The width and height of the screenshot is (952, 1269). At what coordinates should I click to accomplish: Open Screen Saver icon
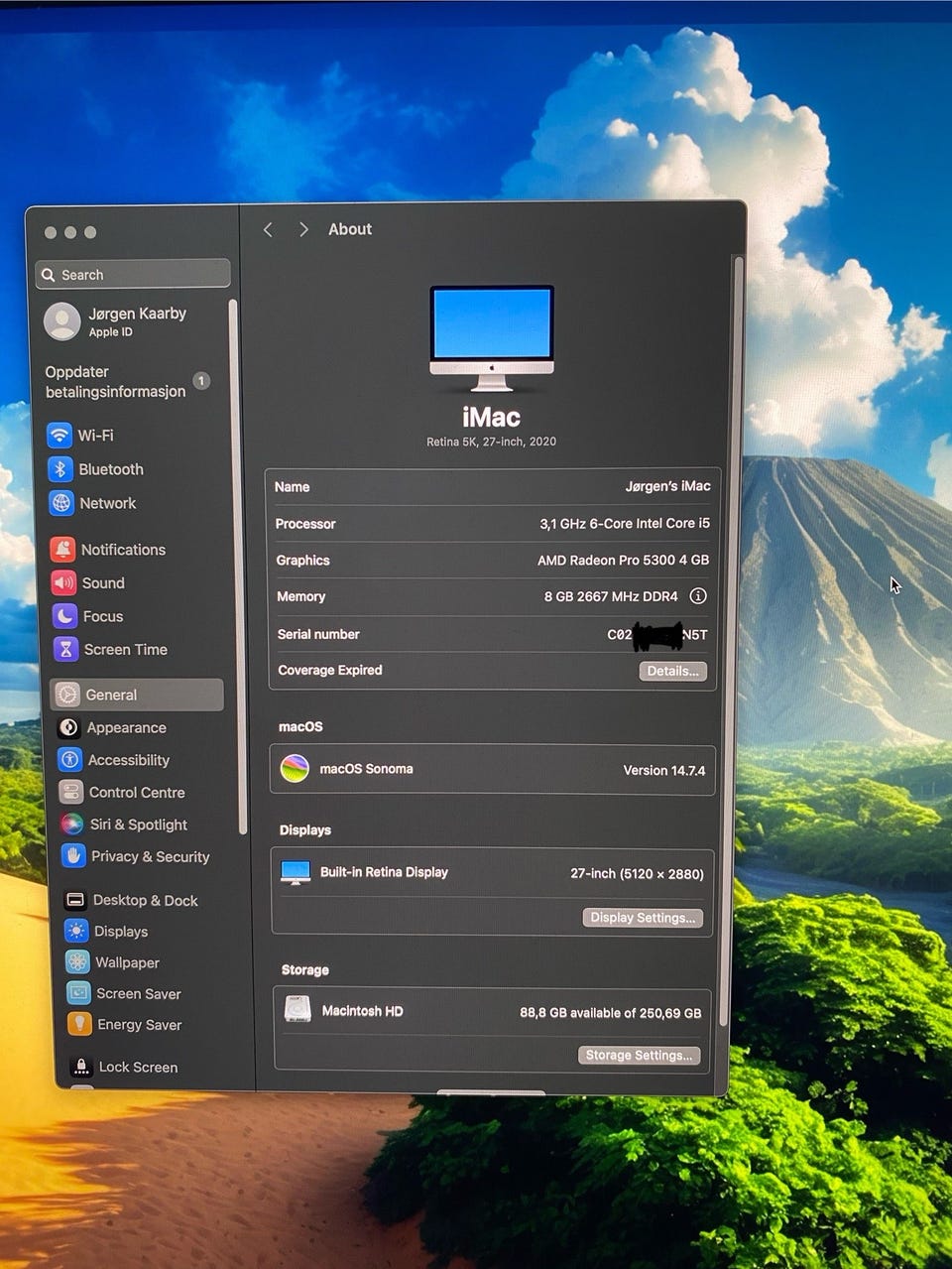pyautogui.click(x=77, y=993)
